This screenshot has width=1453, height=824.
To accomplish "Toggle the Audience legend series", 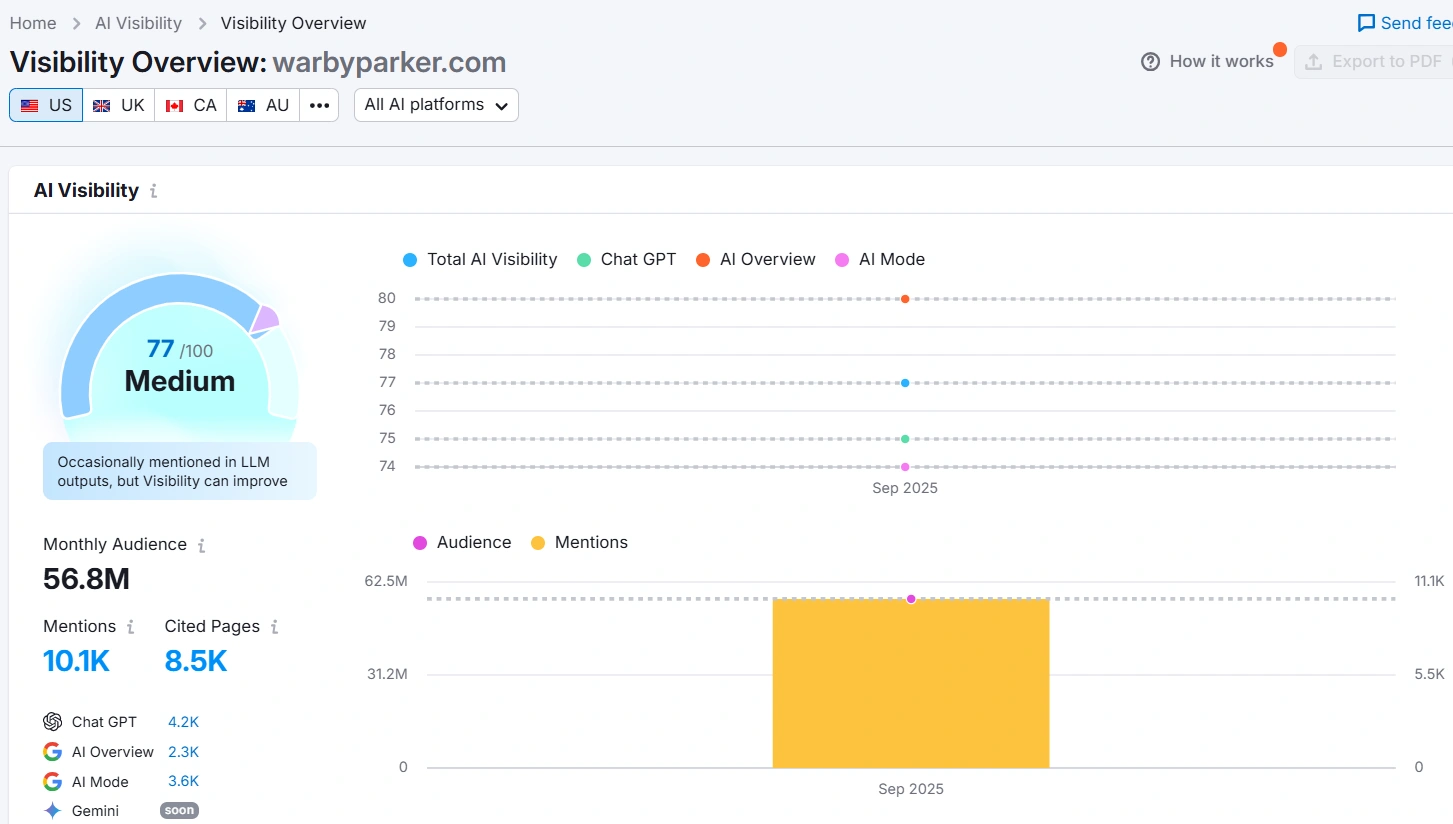I will (x=462, y=543).
